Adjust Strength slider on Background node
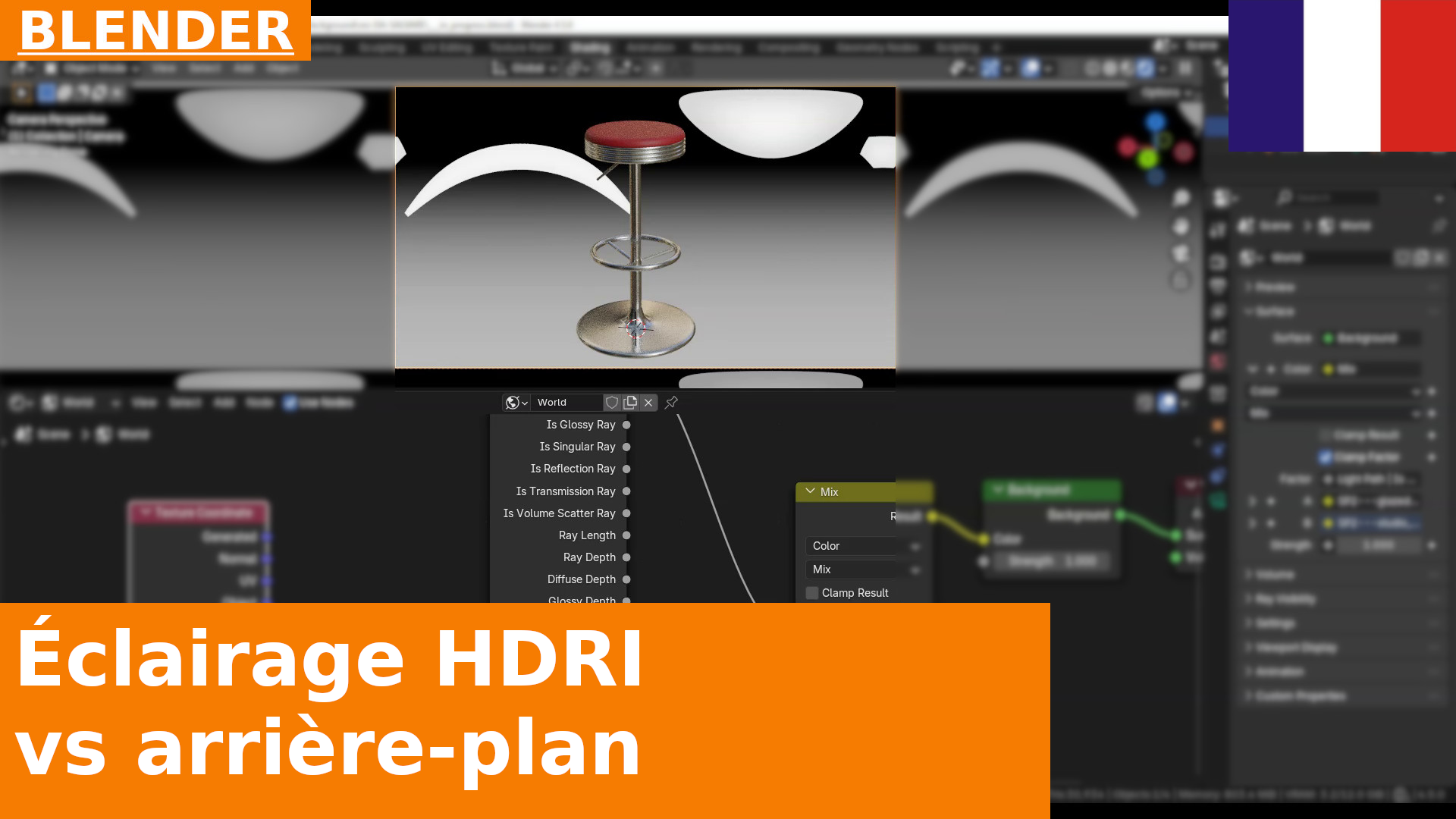This screenshot has width=1456, height=819. pos(1053,561)
